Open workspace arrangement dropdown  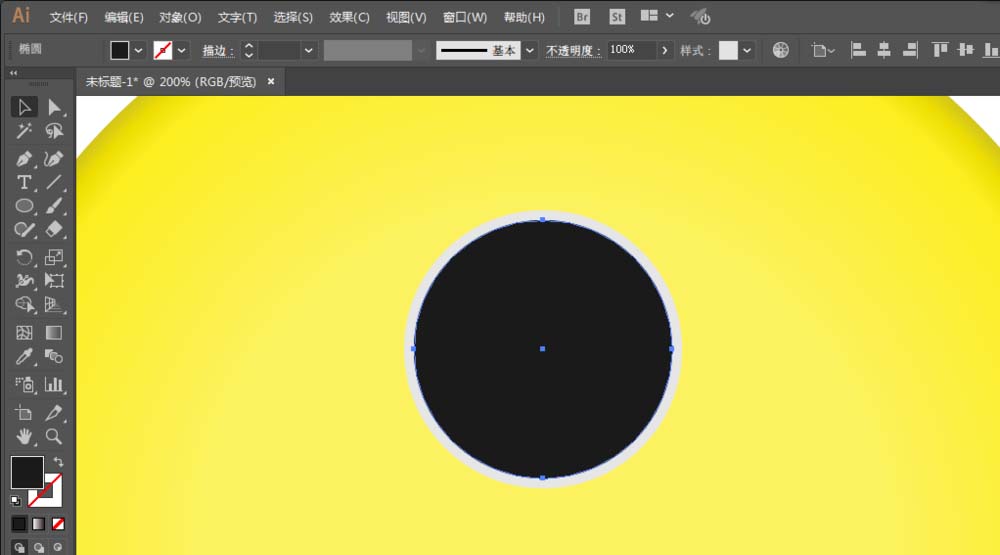coord(657,16)
